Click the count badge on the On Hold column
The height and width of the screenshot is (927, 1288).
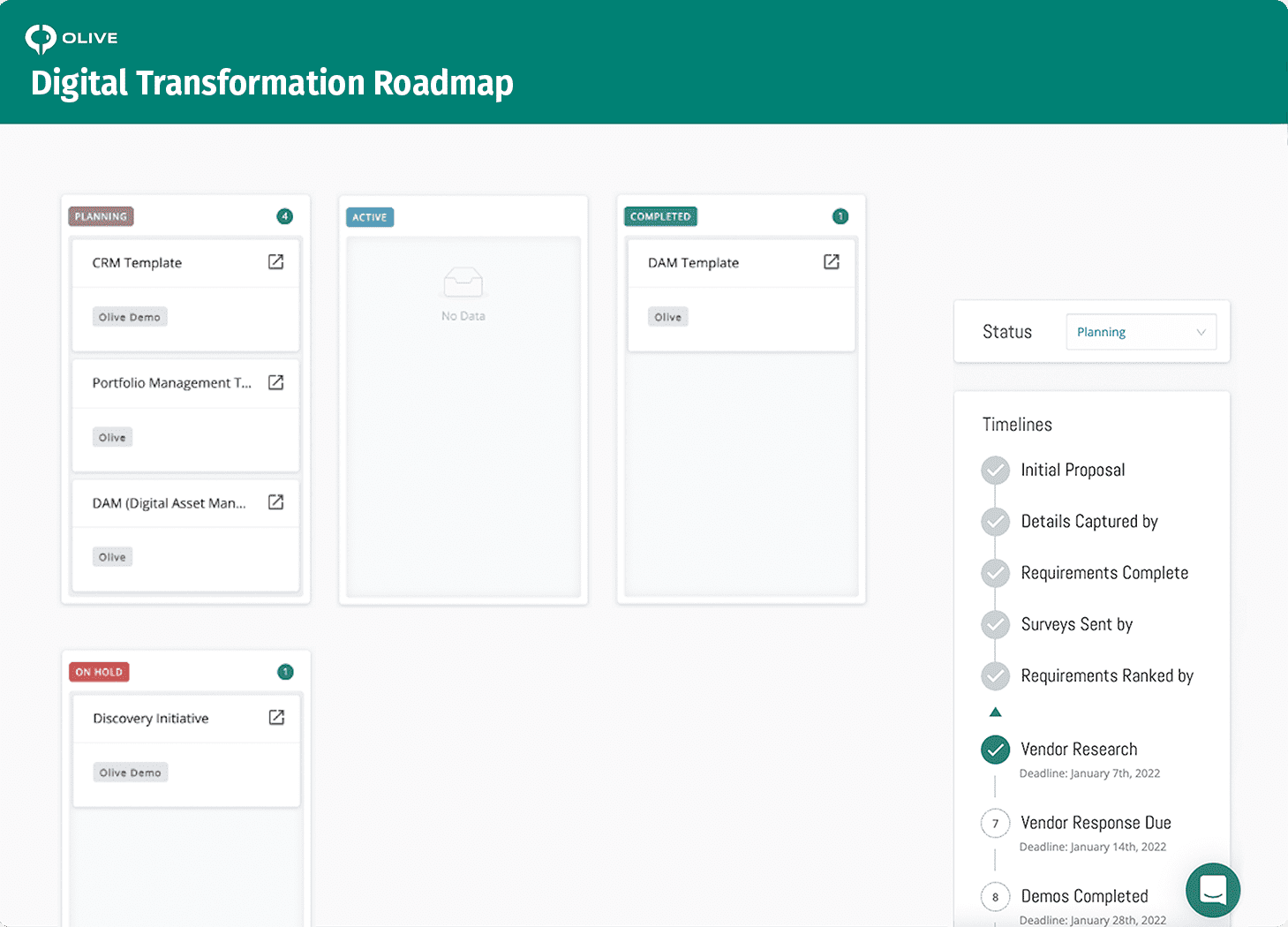point(285,672)
